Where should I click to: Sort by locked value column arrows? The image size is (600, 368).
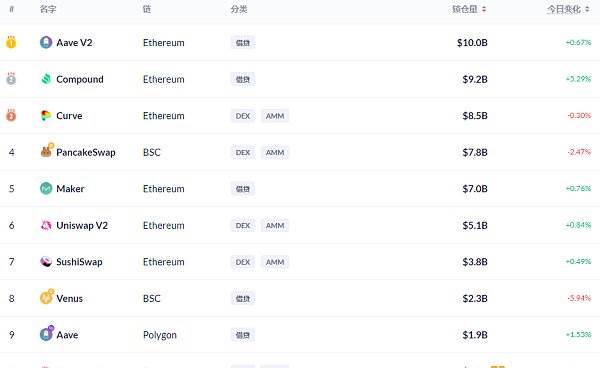[484, 9]
